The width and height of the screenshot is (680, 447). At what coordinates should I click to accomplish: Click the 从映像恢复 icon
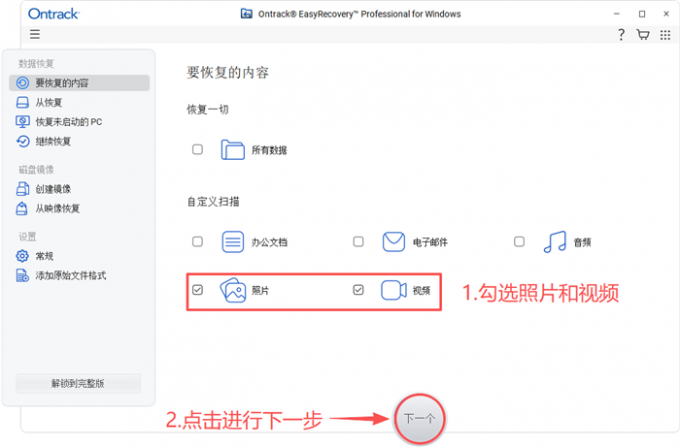pos(22,209)
